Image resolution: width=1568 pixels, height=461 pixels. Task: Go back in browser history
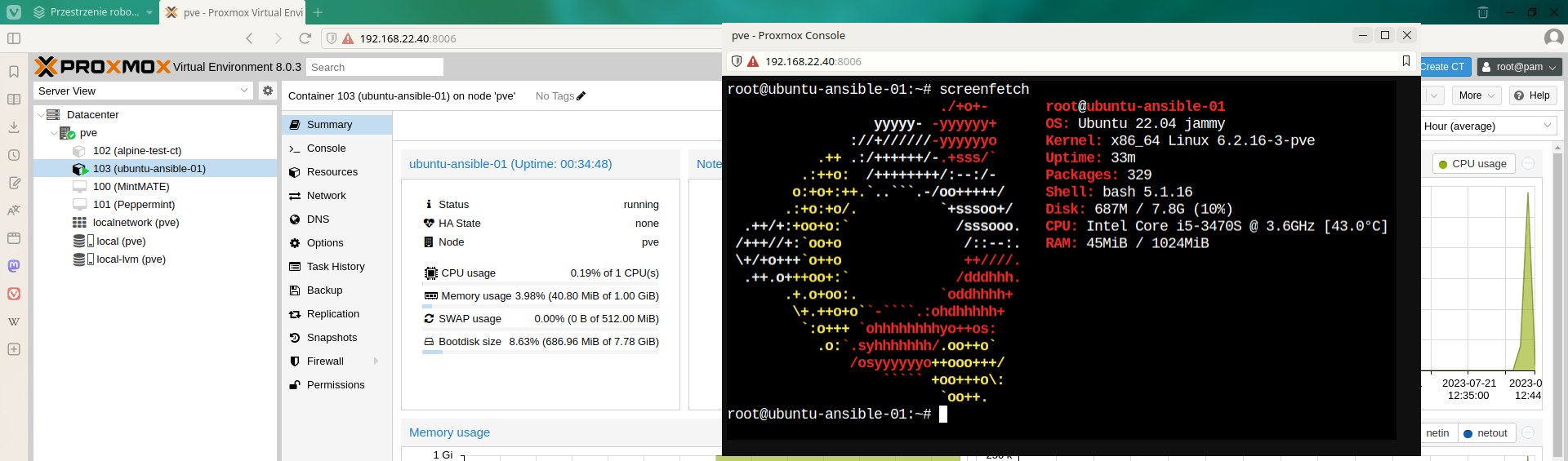(250, 38)
